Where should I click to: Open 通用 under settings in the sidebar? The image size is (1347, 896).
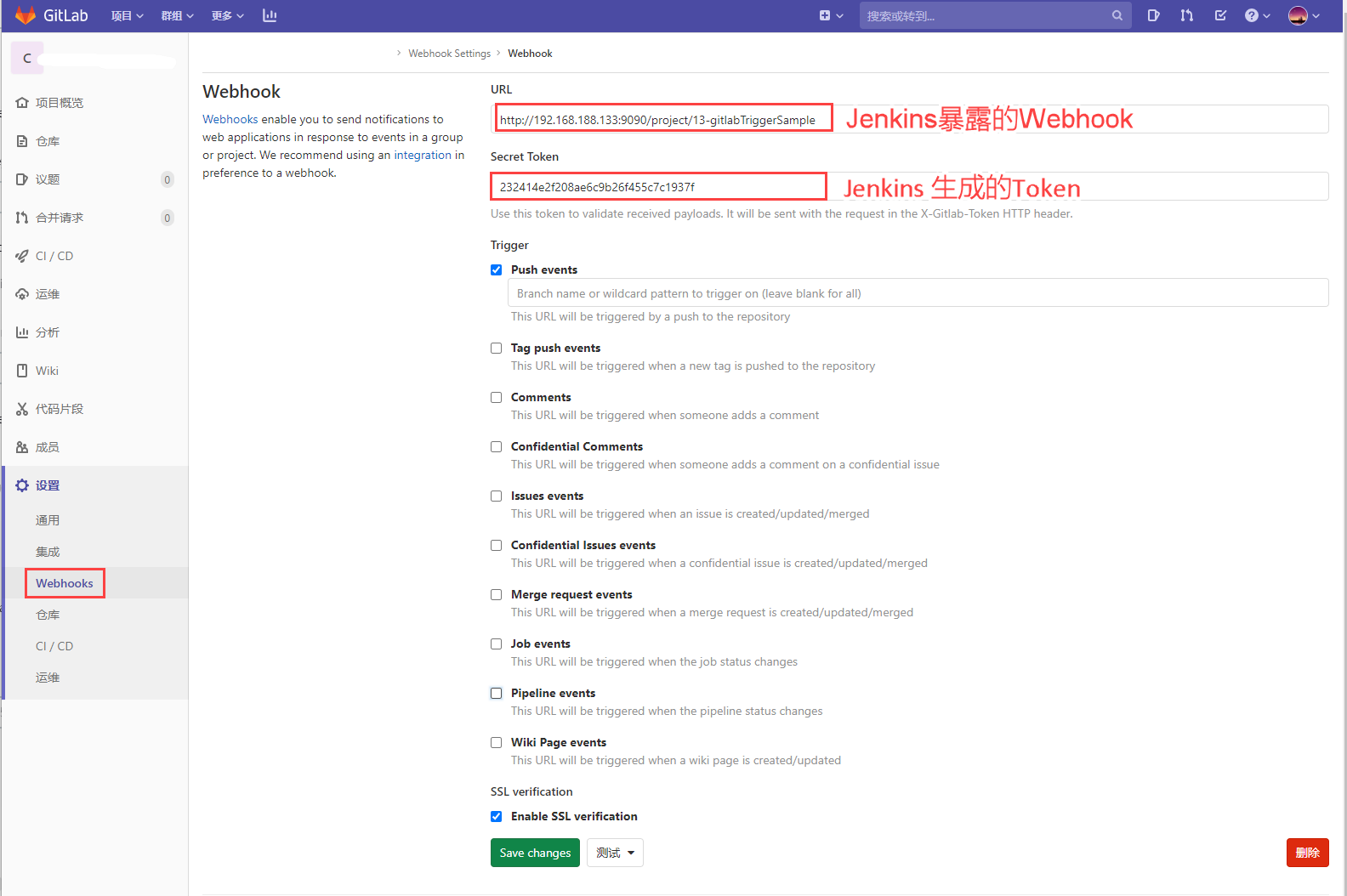(x=48, y=520)
